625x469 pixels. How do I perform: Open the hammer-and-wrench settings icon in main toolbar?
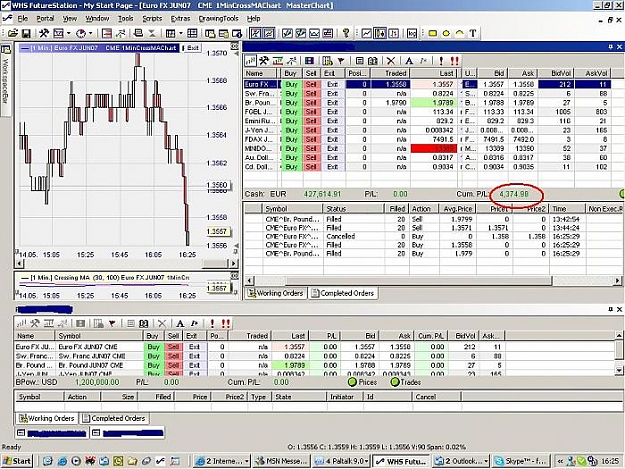tap(44, 33)
